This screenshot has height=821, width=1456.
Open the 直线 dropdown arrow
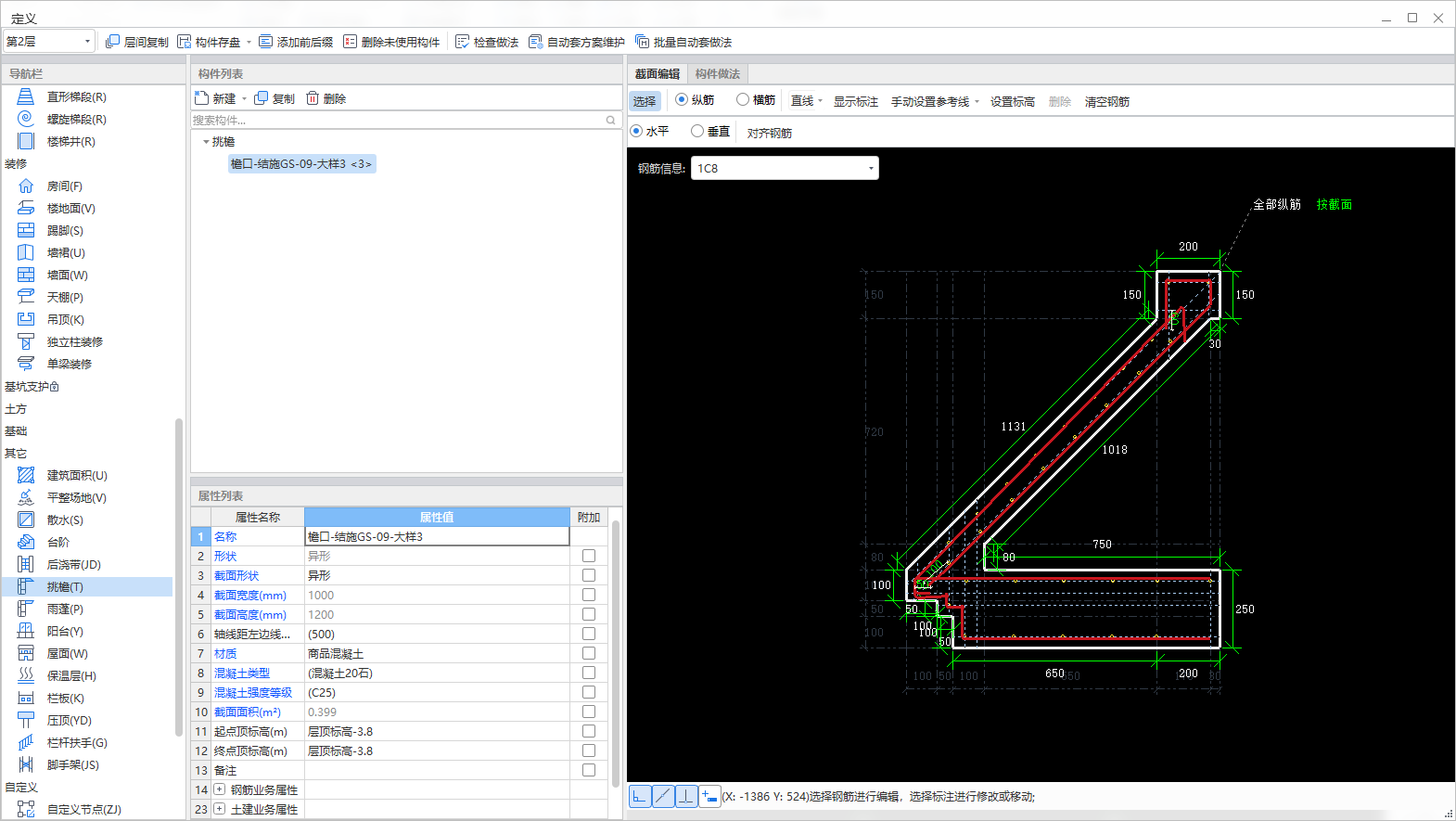pos(821,101)
